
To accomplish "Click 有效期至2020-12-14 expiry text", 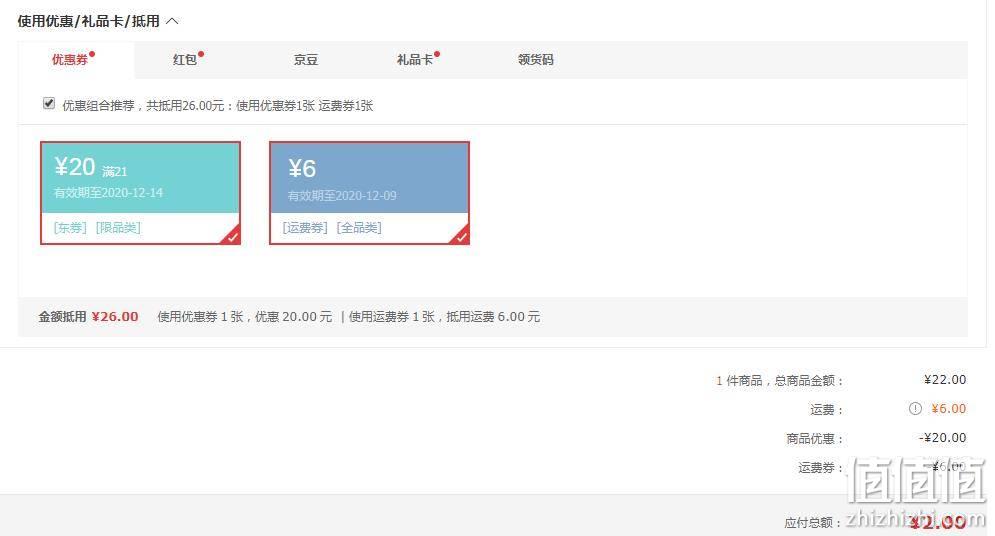I will 109,193.
